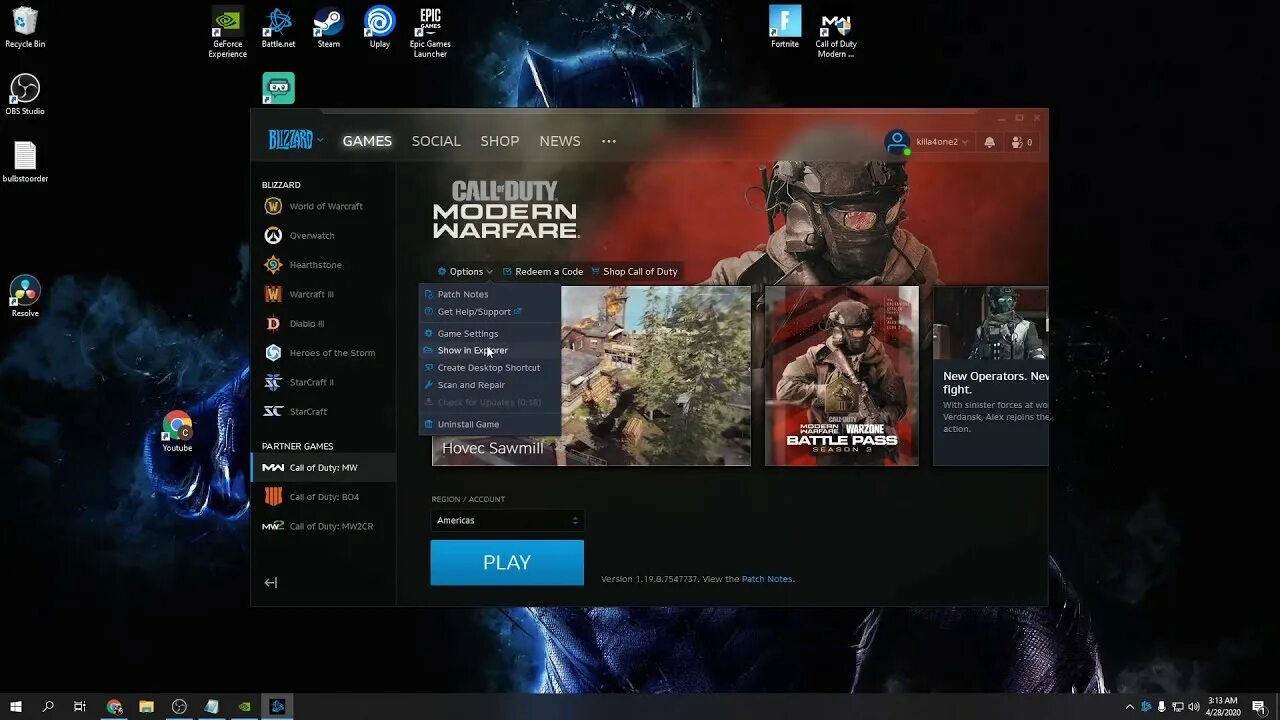Select the bulbstoorder text file

click(x=25, y=163)
